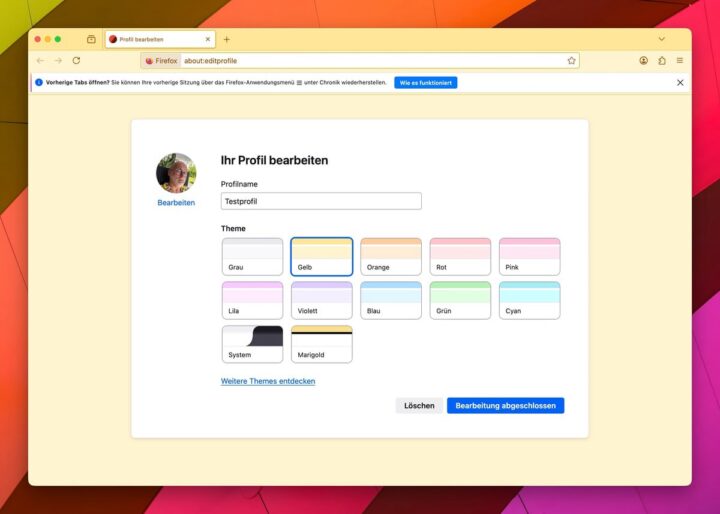Dismiss the previous tabs notification bar

click(x=680, y=82)
